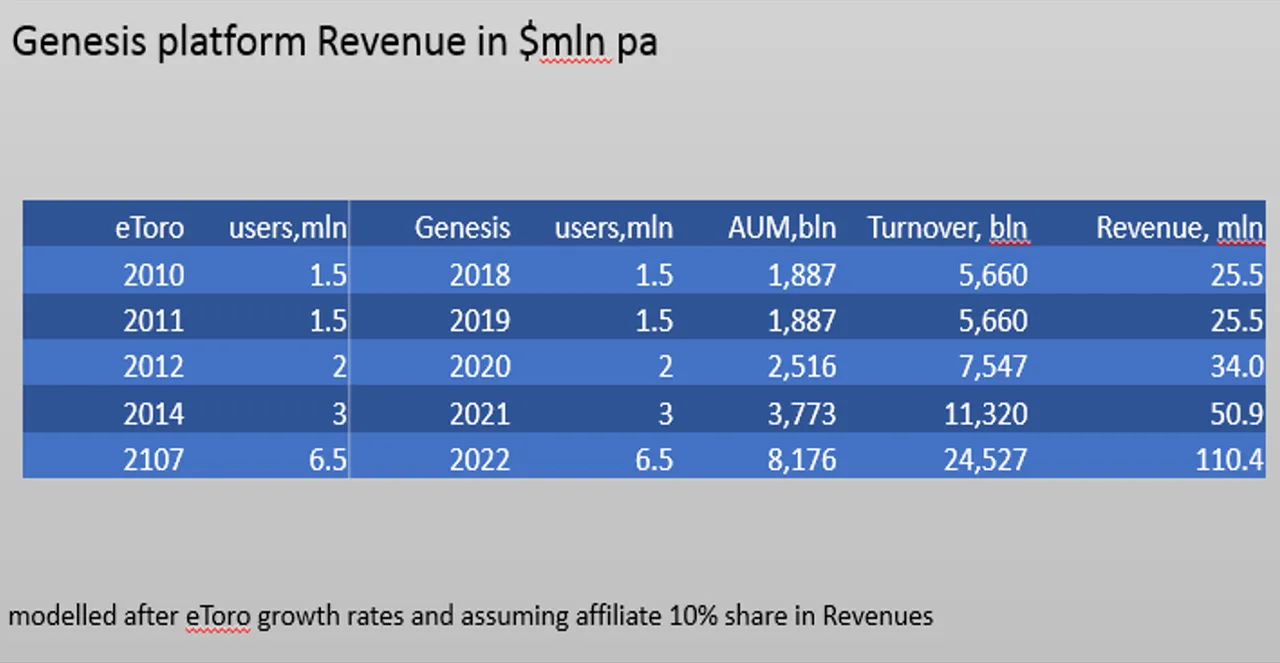Select the Genesis year cell '2019'

point(480,320)
